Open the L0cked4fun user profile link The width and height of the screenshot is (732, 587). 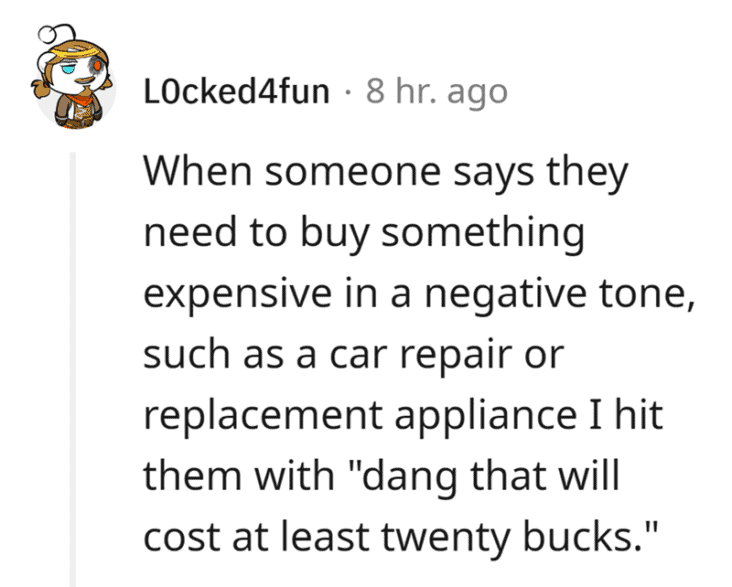[x=237, y=93]
